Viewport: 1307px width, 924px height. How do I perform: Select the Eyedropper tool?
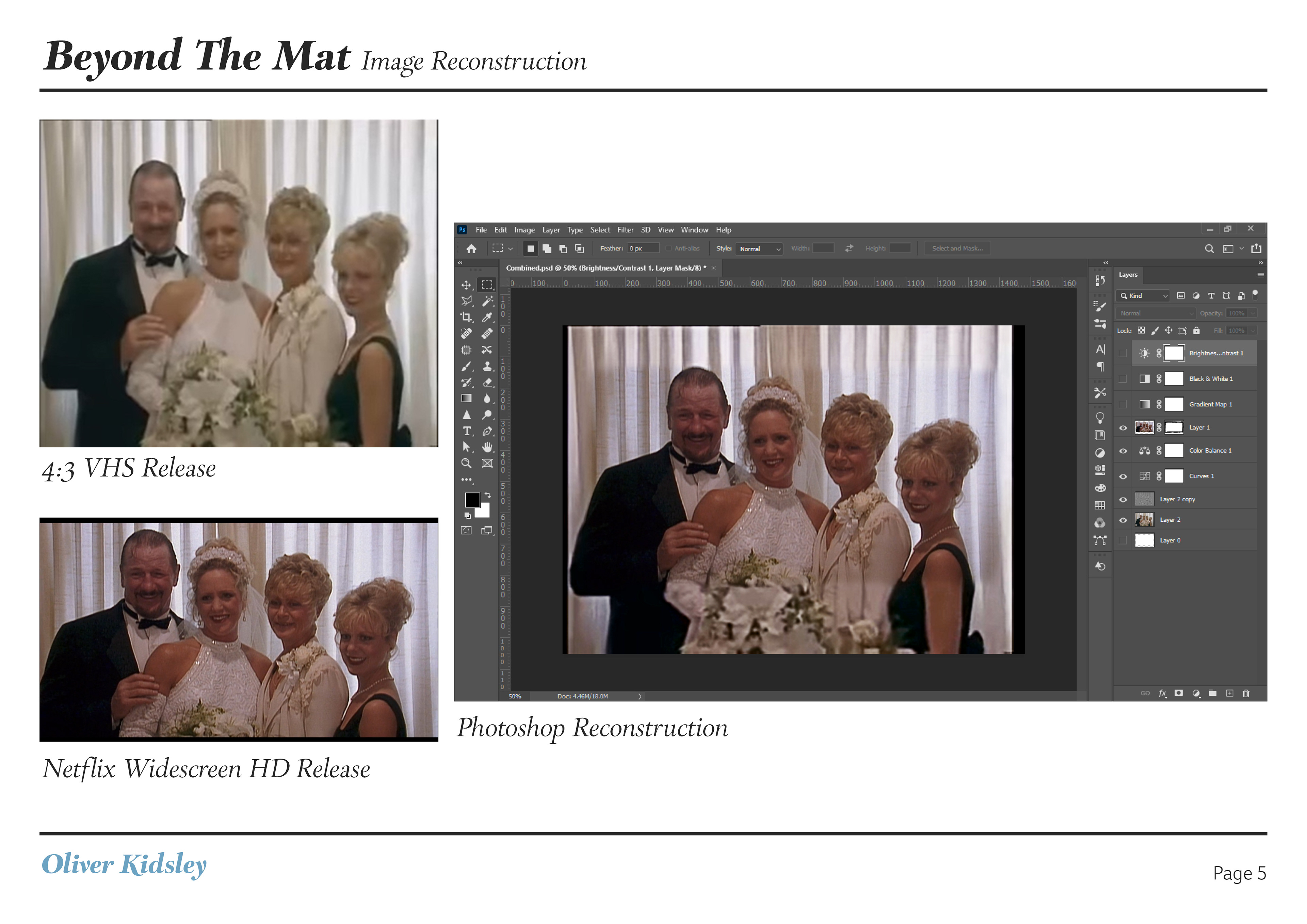tap(487, 317)
